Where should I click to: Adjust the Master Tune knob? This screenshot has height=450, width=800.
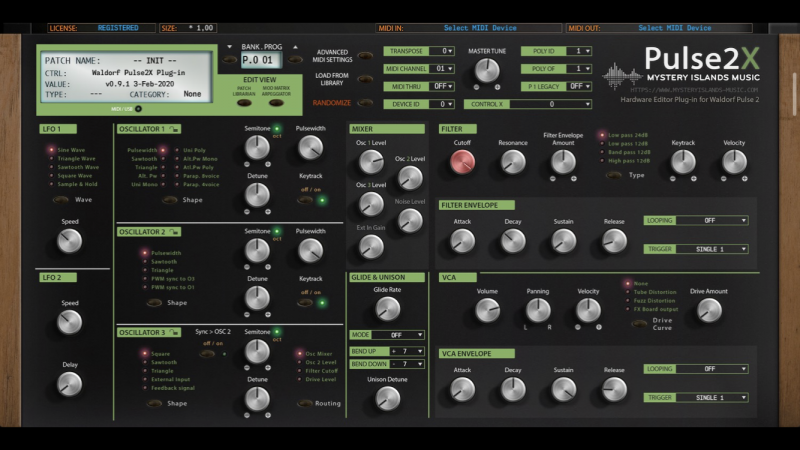[487, 70]
